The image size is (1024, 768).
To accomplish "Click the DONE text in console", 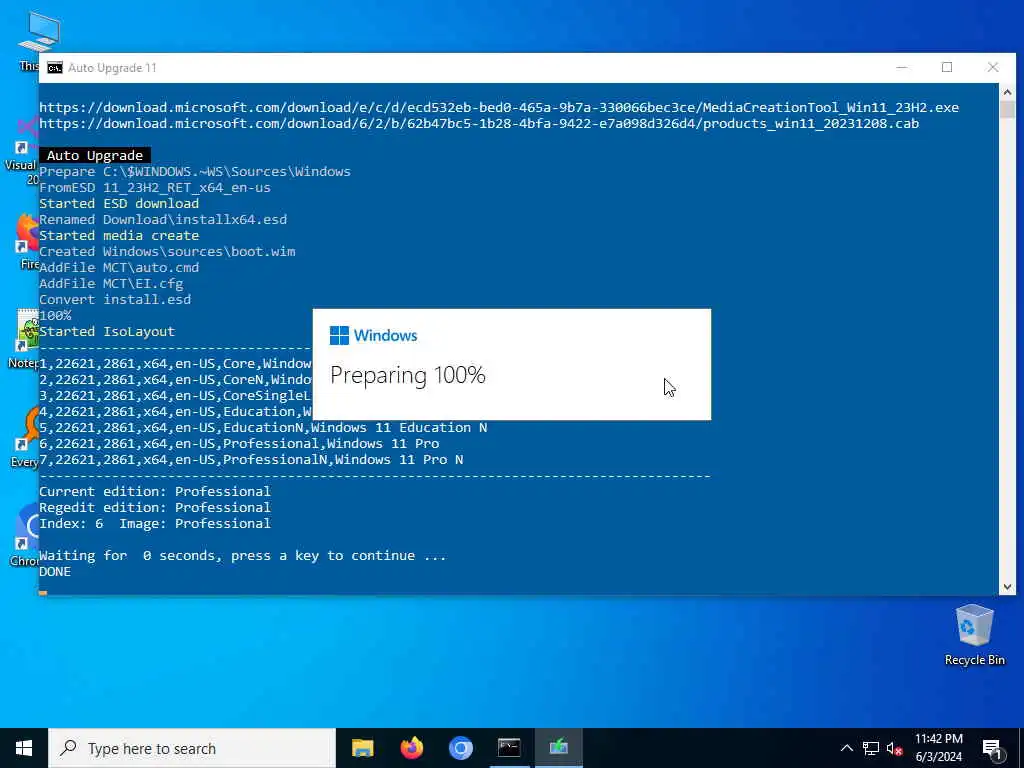I will [x=55, y=571].
